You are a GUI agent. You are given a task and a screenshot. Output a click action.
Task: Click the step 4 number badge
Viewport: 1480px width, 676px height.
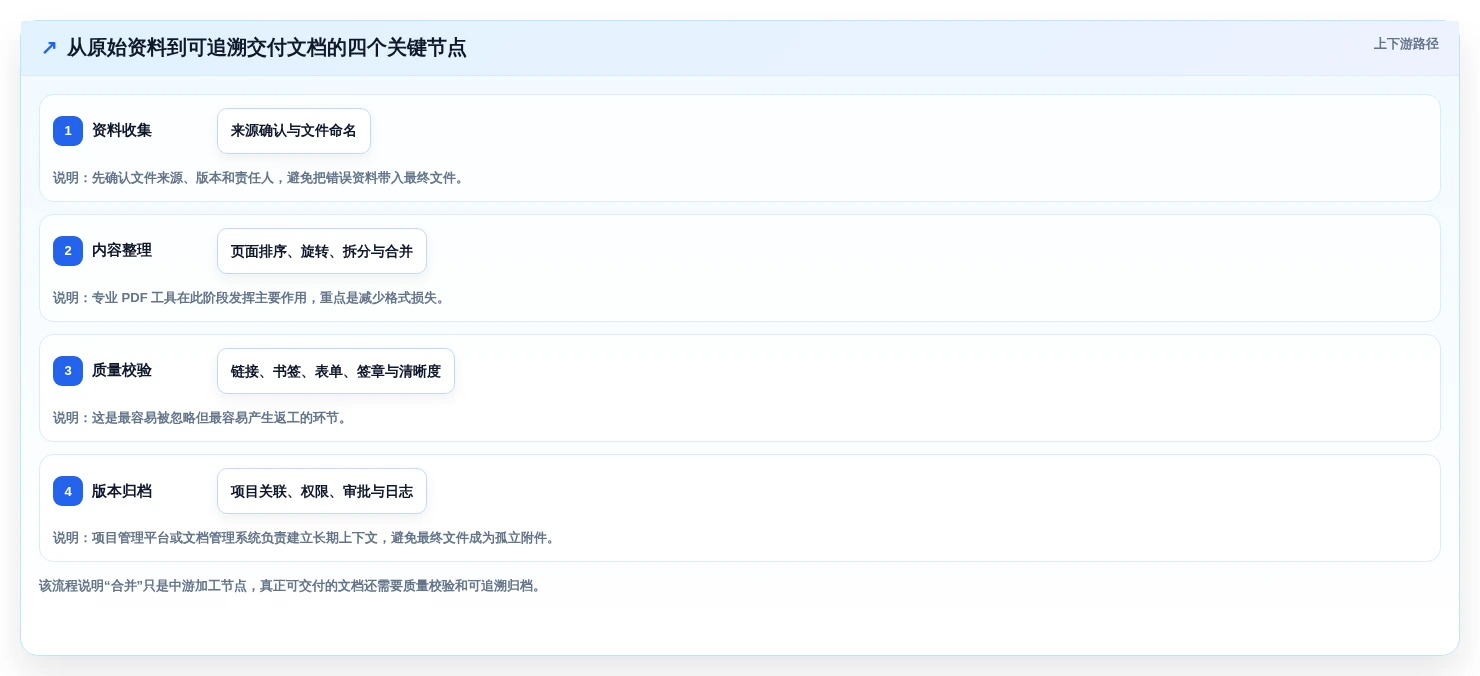pyautogui.click(x=68, y=491)
